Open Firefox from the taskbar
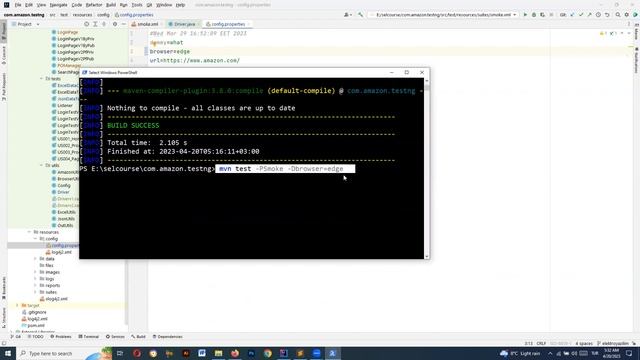Image resolution: width=640 pixels, height=360 pixels. point(235,353)
